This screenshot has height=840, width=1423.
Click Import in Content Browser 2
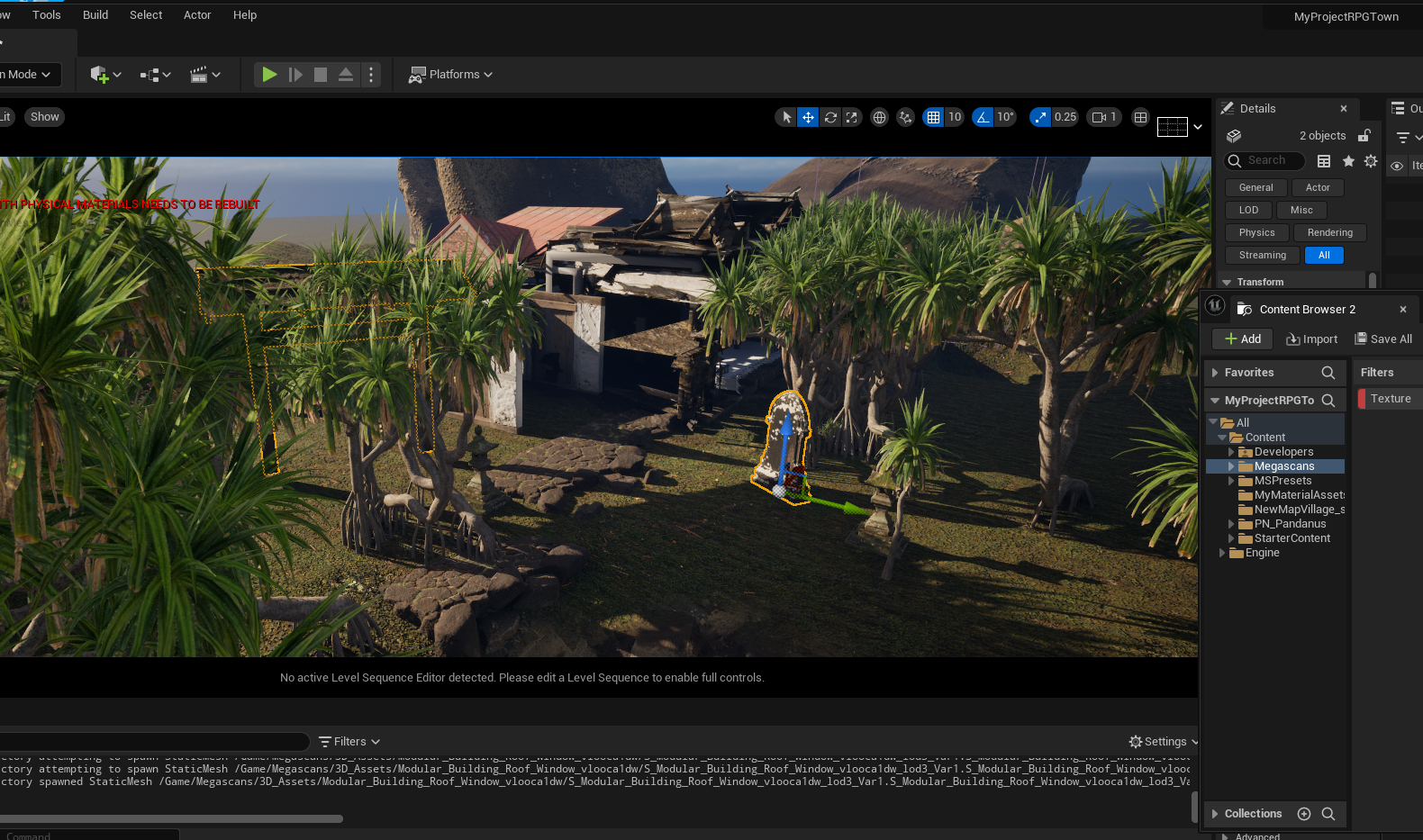[1311, 339]
